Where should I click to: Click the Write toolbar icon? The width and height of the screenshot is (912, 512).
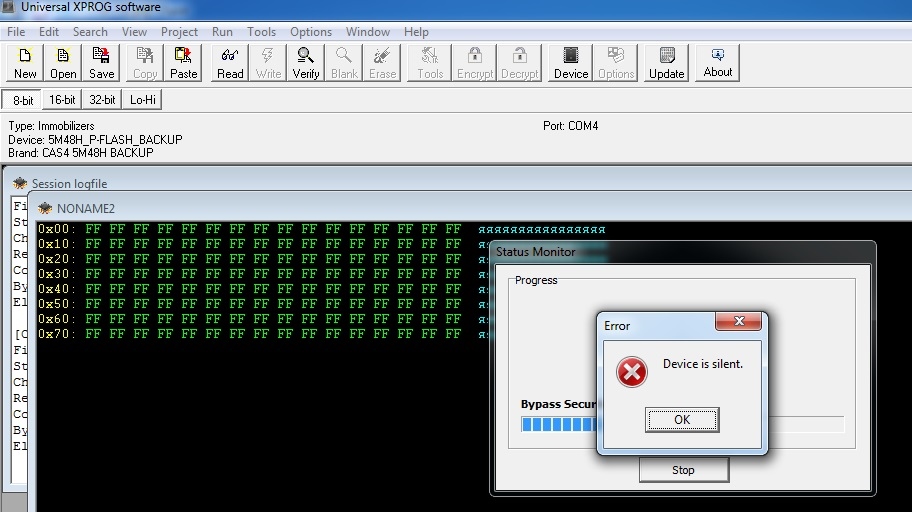pyautogui.click(x=268, y=63)
